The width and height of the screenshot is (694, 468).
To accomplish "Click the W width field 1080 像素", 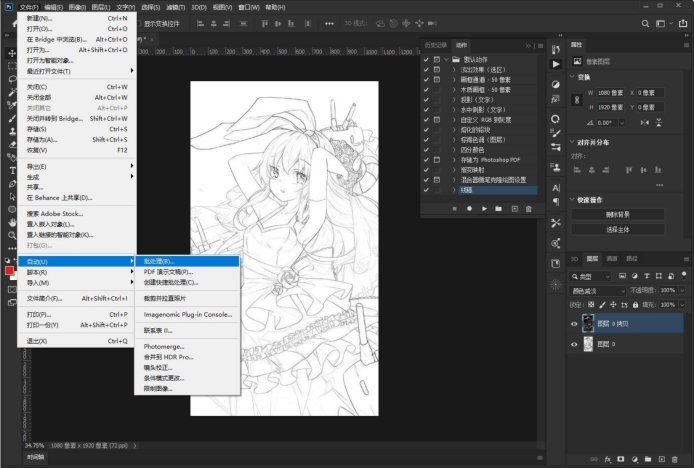I will 612,93.
